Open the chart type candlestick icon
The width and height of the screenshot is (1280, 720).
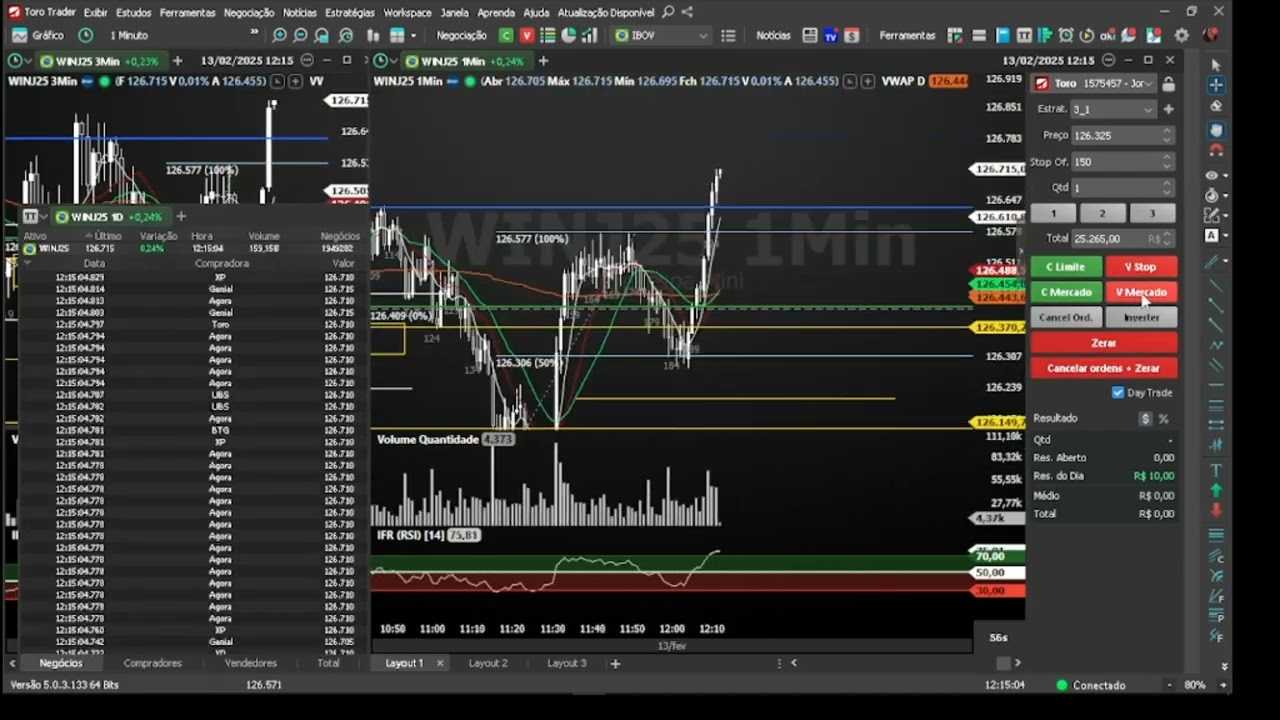click(x=372, y=35)
